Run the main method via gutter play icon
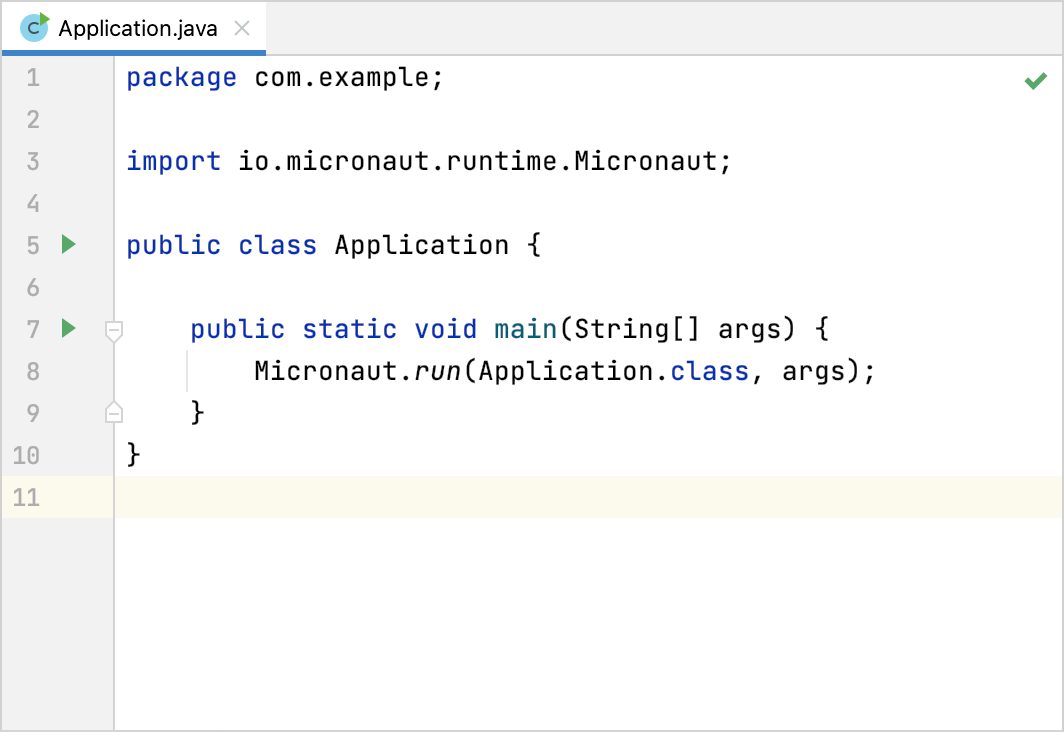The height and width of the screenshot is (732, 1064). pyautogui.click(x=66, y=328)
